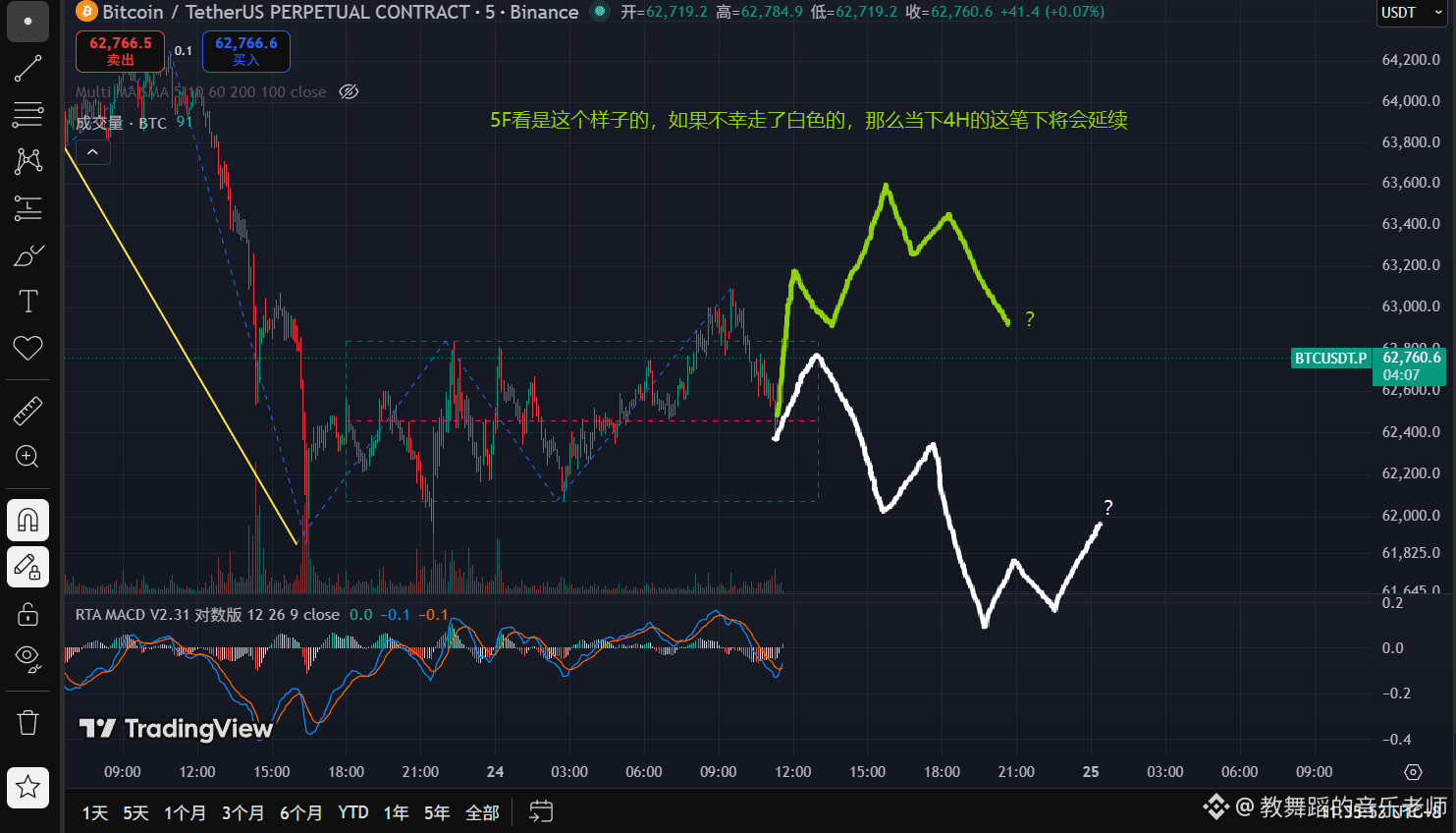
Task: Click the blue buy button 62,766.6
Action: coord(246,51)
